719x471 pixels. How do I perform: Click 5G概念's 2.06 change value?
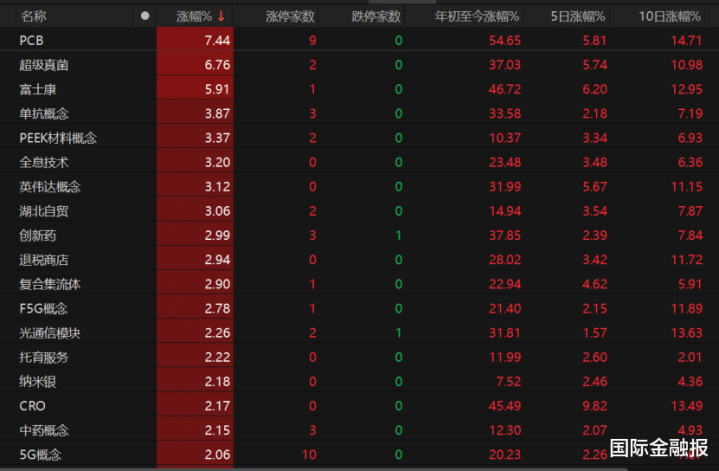click(x=217, y=454)
